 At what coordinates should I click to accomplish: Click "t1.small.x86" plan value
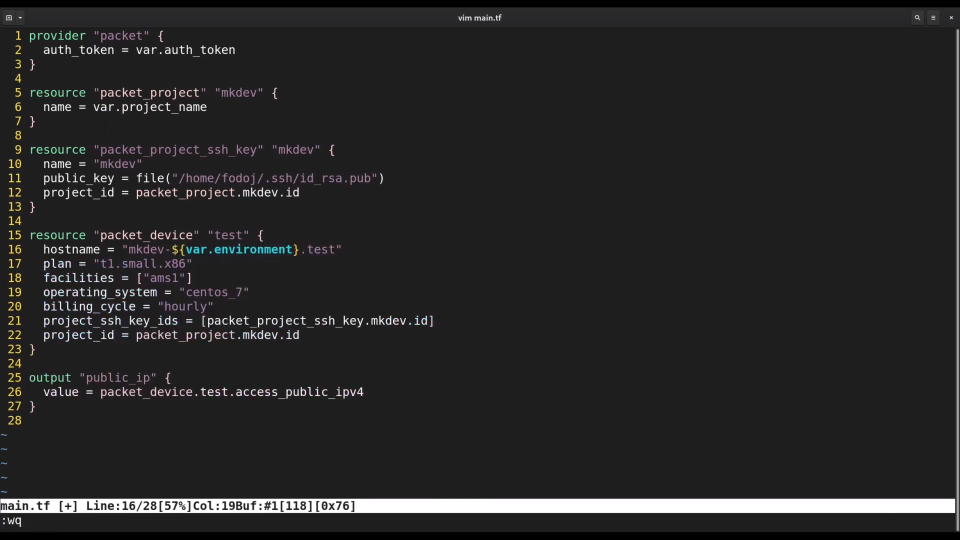click(x=143, y=264)
